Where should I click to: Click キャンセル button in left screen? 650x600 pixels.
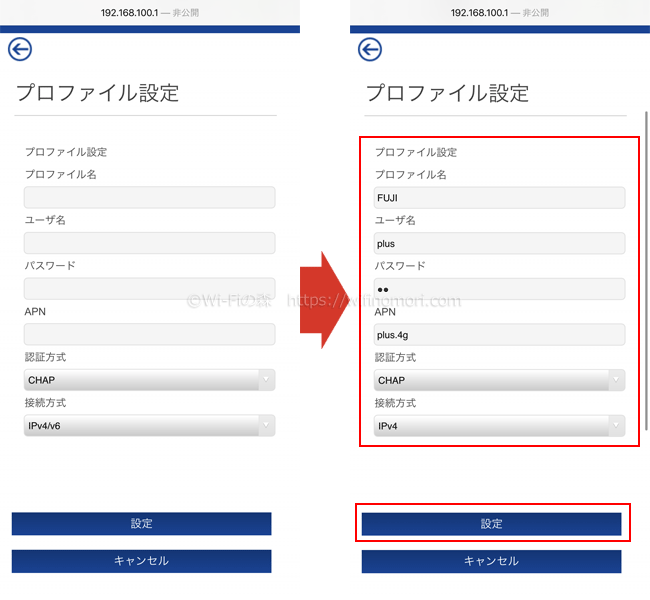pyautogui.click(x=141, y=561)
